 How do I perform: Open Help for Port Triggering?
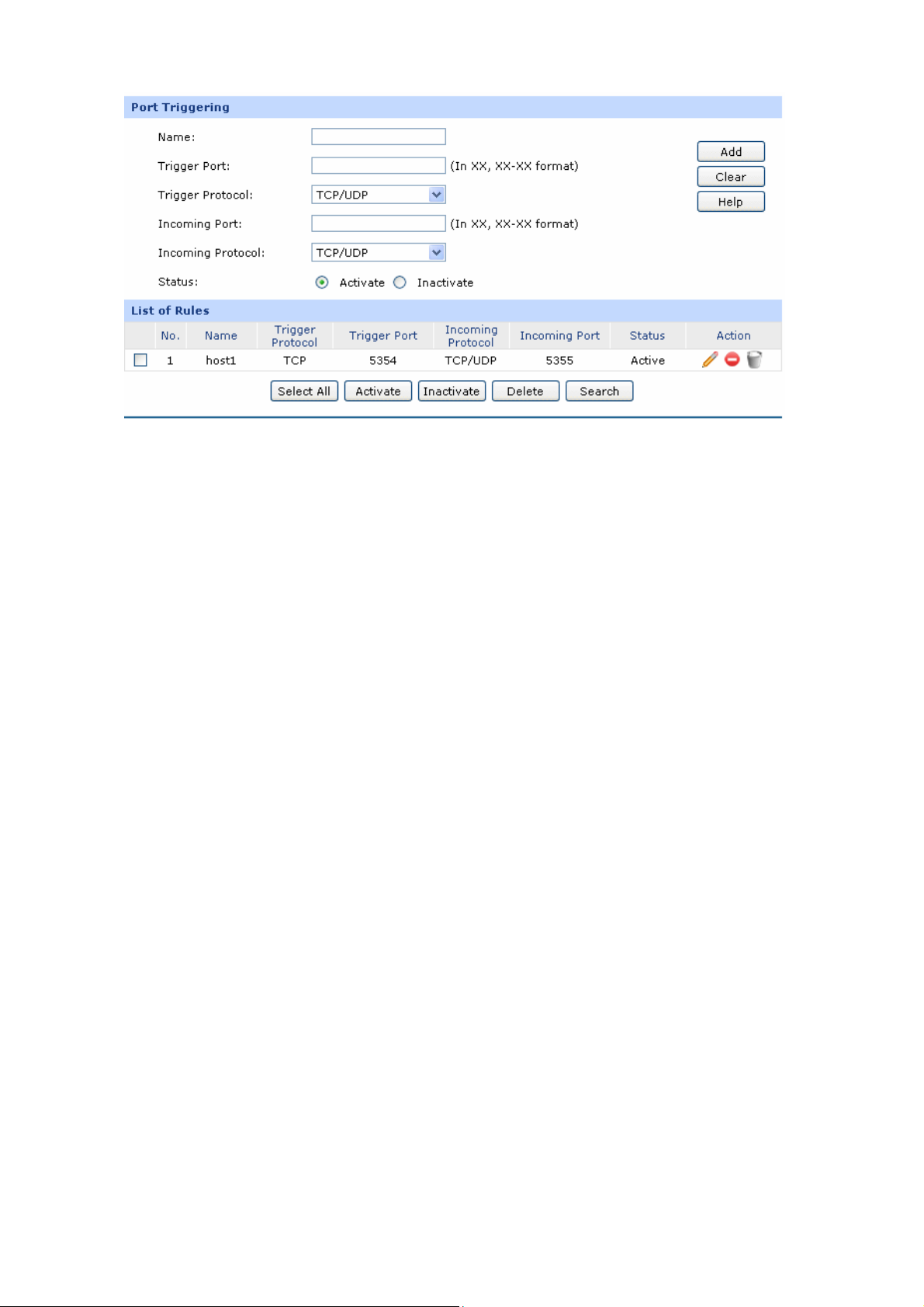(730, 202)
